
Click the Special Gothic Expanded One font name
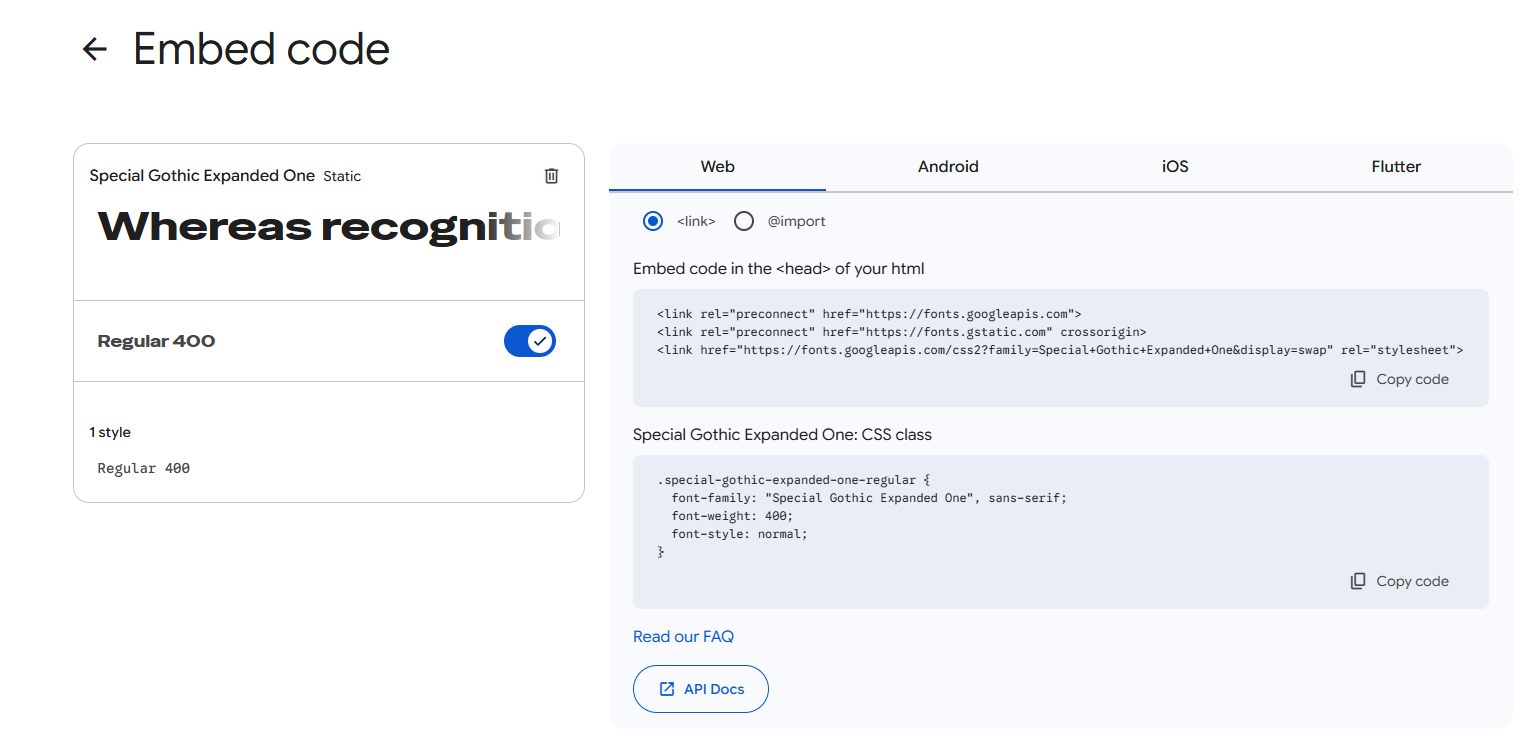click(202, 176)
